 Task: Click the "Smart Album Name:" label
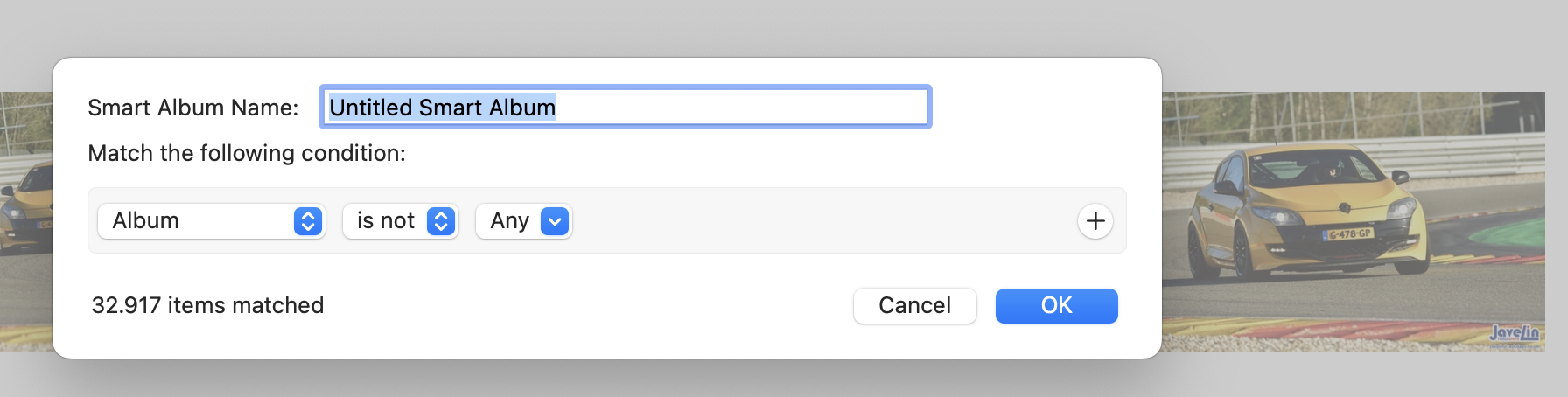[192, 108]
